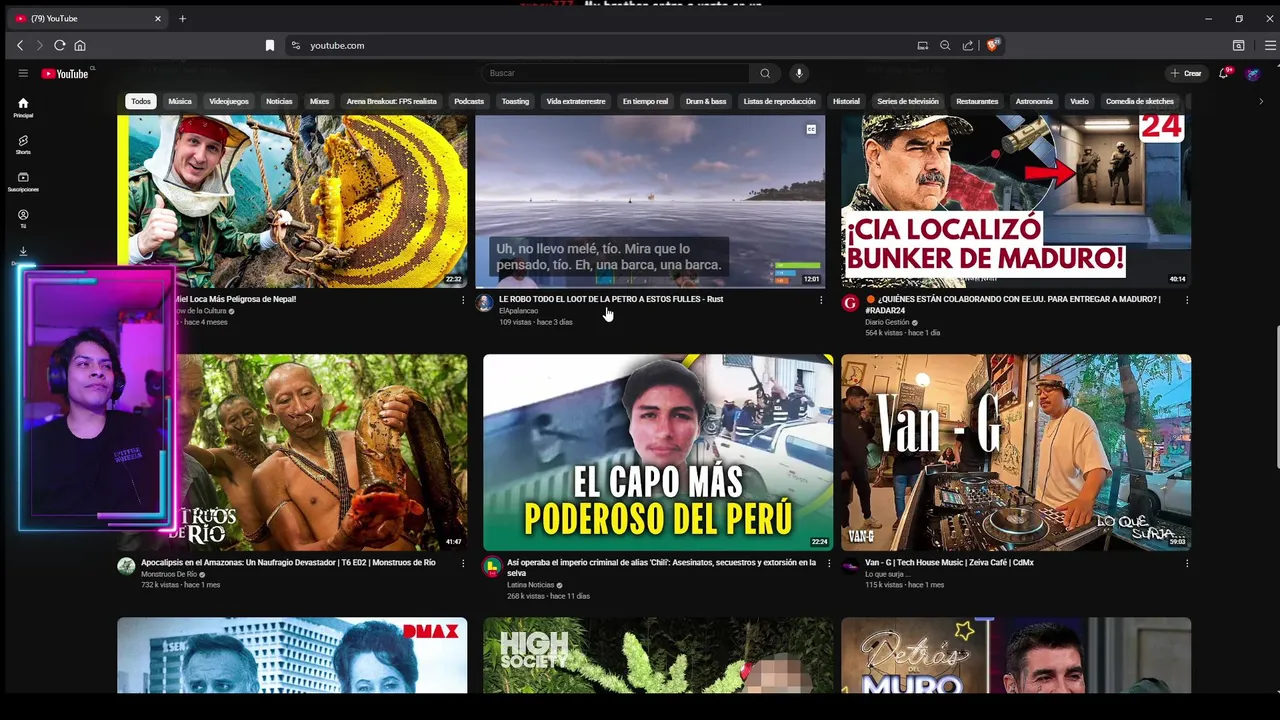Open the ElApalancao channel link
The height and width of the screenshot is (720, 1280).
[518, 311]
